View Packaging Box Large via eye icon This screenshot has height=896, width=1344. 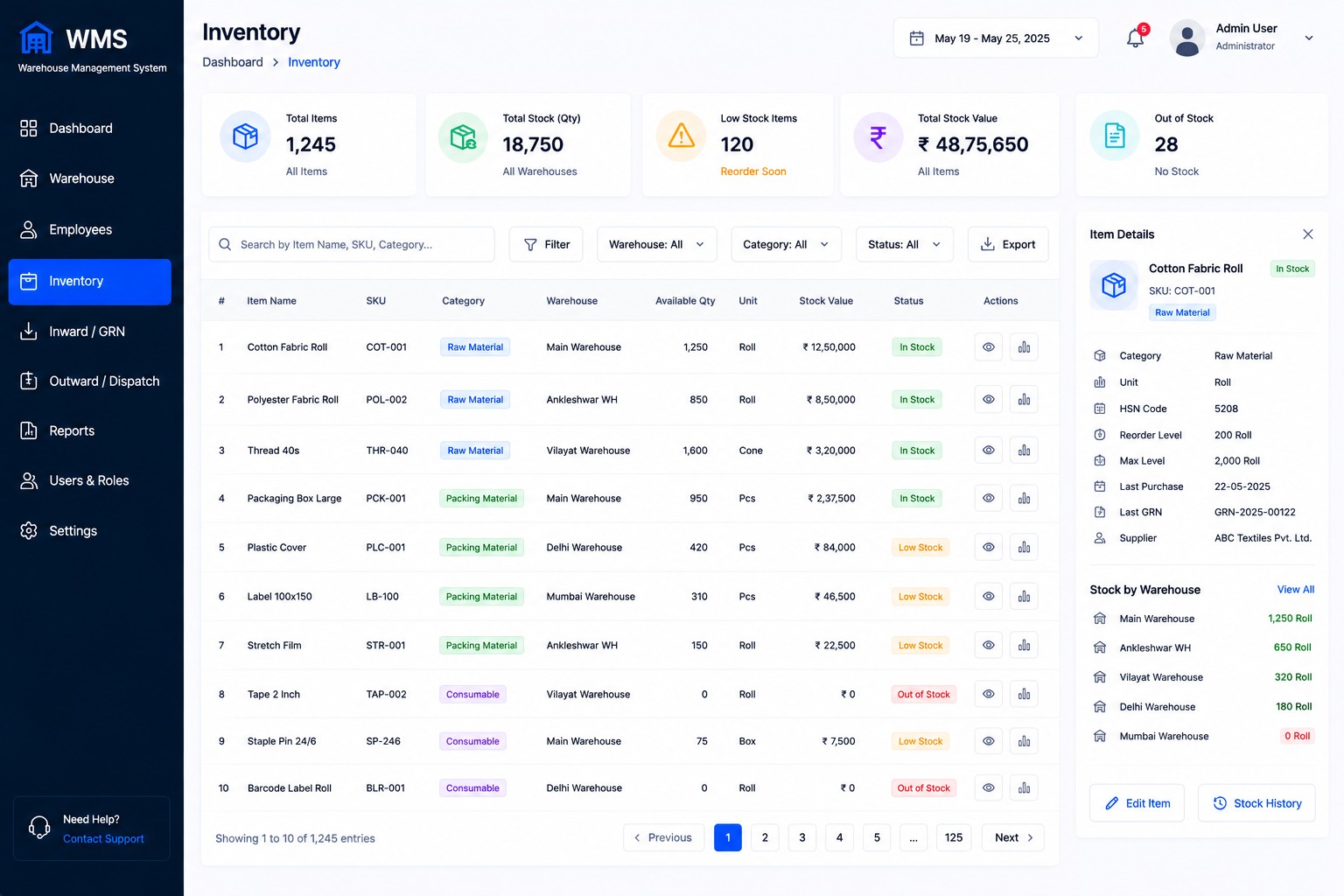click(x=989, y=499)
